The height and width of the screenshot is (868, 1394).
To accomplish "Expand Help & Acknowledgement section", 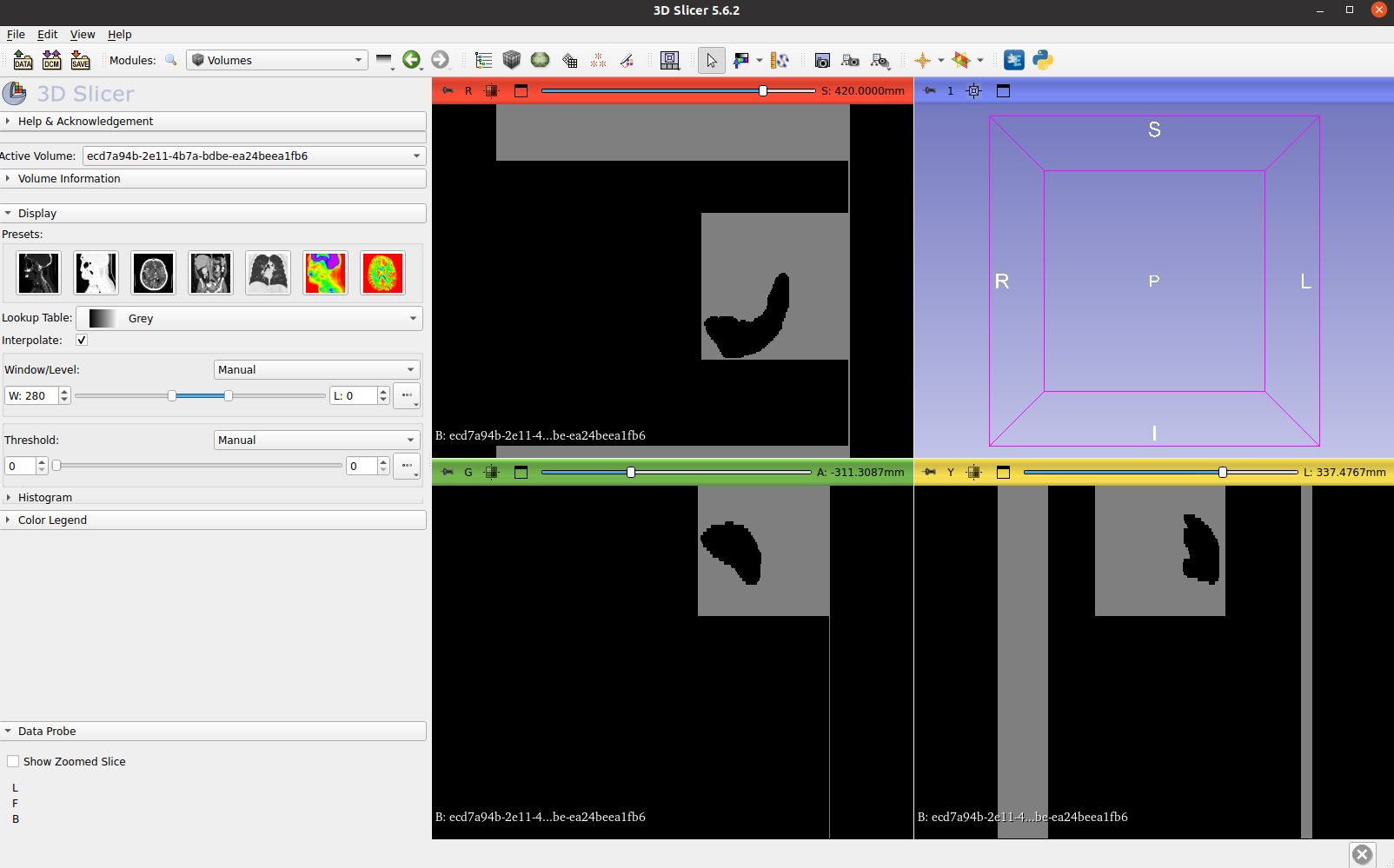I will click(x=214, y=121).
